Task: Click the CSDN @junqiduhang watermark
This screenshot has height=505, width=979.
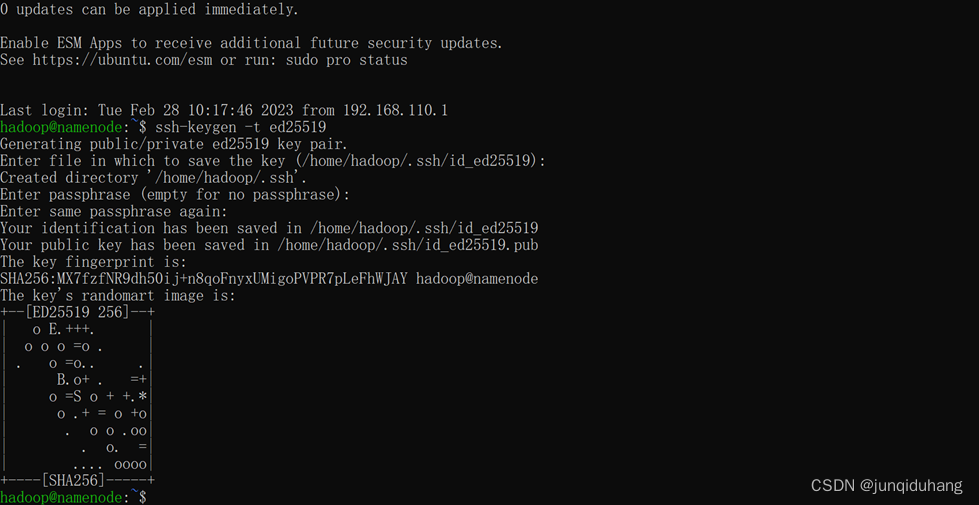Action: pyautogui.click(x=886, y=485)
